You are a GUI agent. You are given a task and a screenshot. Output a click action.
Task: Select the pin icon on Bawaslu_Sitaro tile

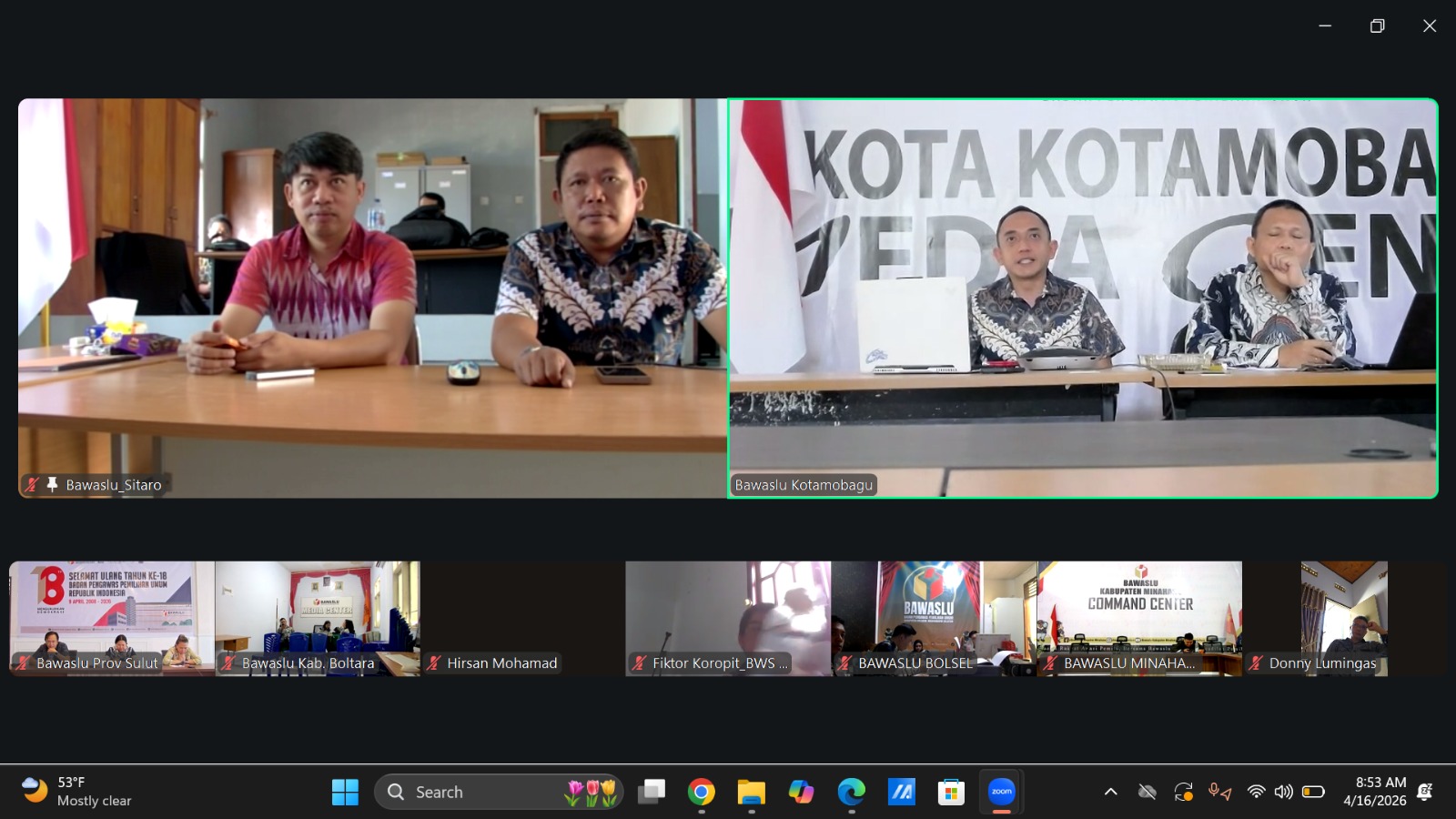tap(51, 484)
